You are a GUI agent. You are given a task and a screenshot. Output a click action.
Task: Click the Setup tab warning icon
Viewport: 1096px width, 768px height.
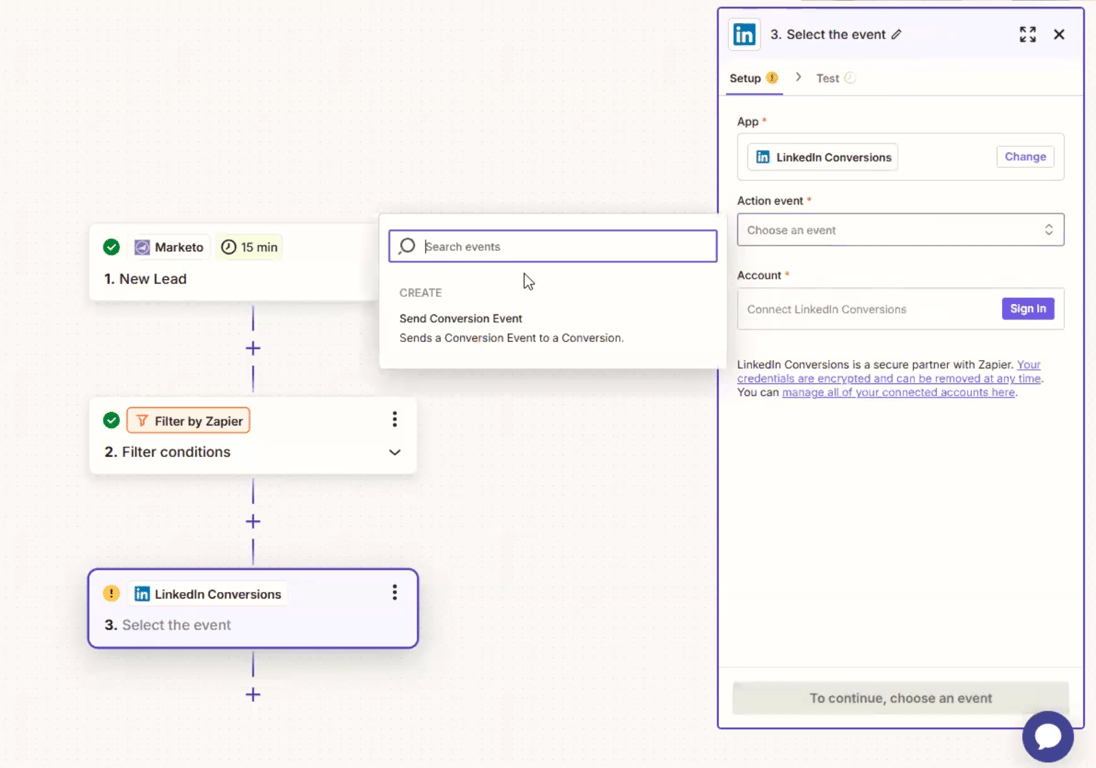772,78
